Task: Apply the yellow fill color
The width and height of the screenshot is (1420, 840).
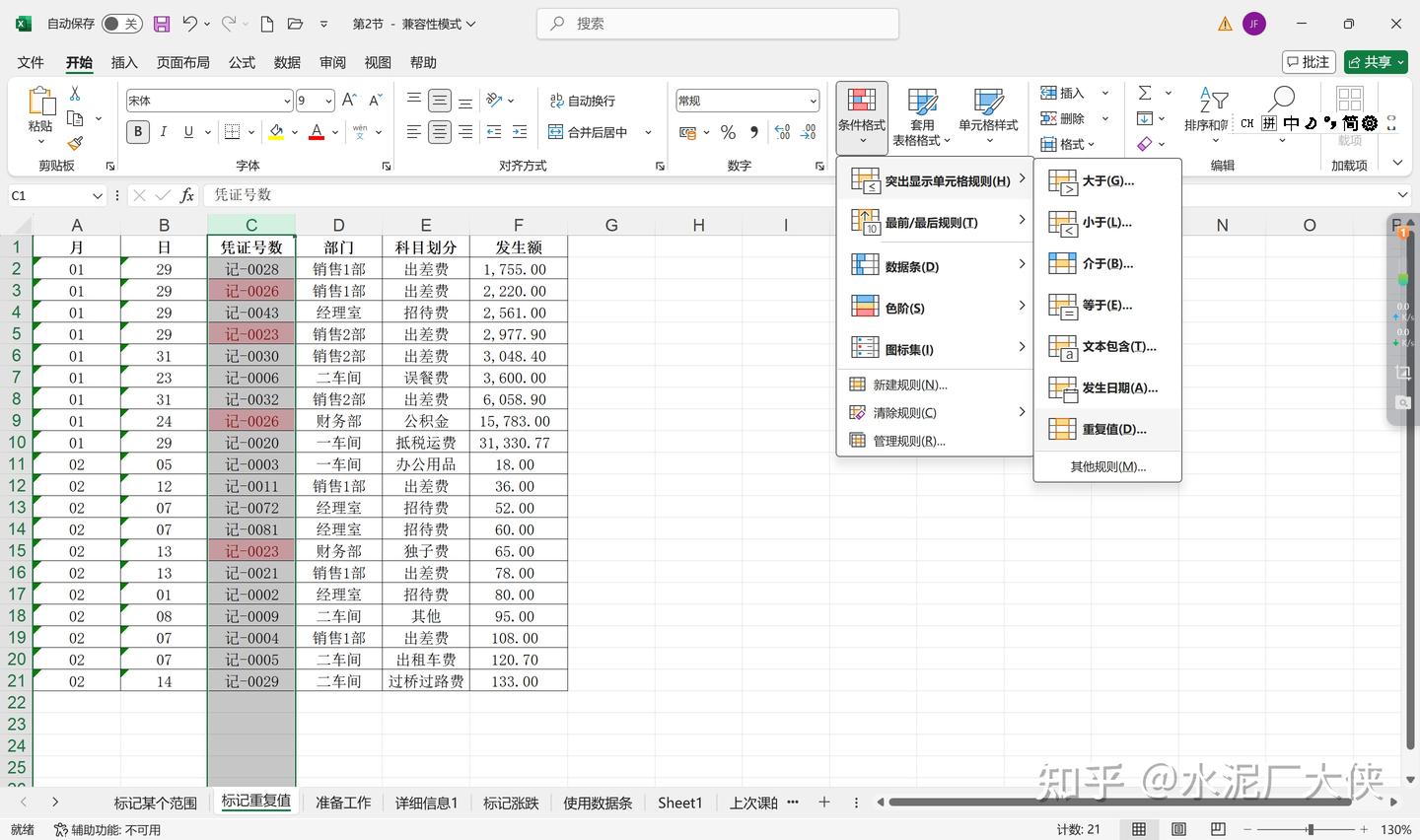Action: [277, 132]
